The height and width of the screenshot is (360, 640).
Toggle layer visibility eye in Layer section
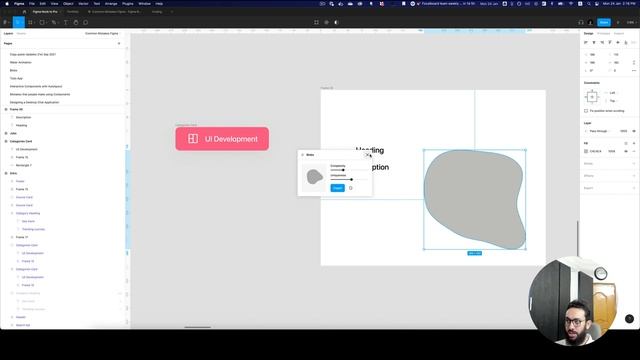tap(634, 131)
